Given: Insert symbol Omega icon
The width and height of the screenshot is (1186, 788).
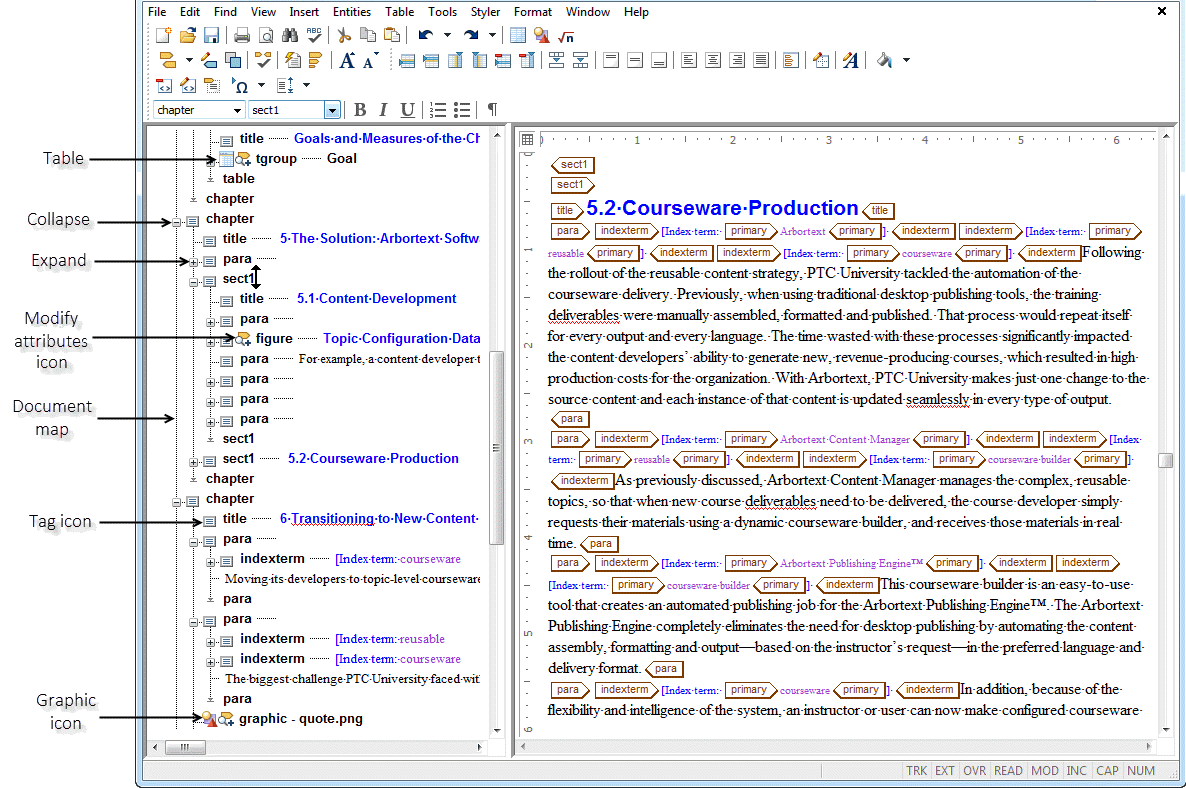Looking at the screenshot, I should (239, 85).
